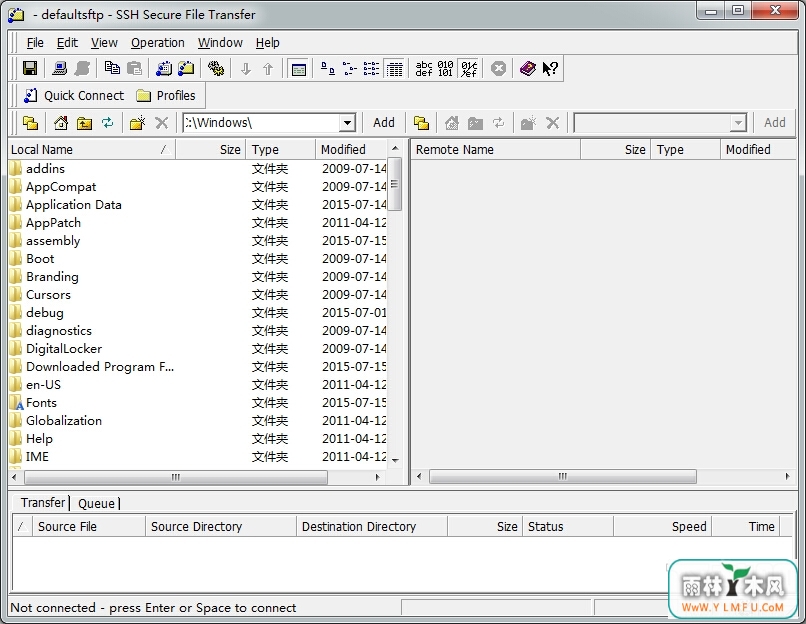The image size is (806, 624).
Task: Switch to List view
Action: pyautogui.click(x=372, y=68)
